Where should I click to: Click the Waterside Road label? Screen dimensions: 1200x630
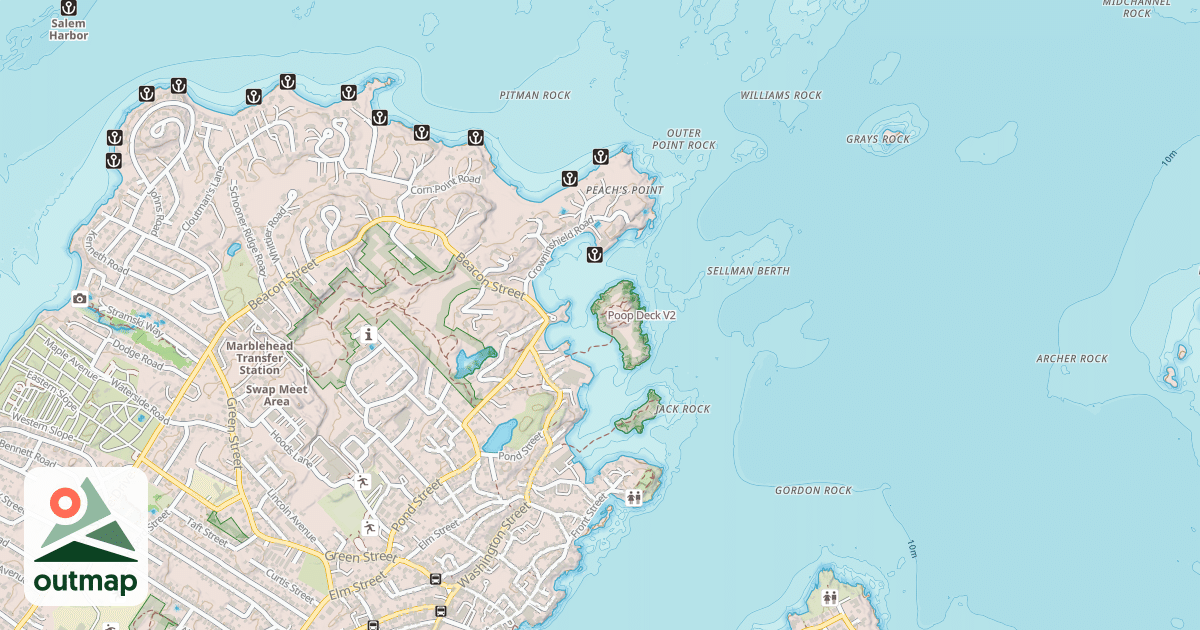click(x=139, y=401)
